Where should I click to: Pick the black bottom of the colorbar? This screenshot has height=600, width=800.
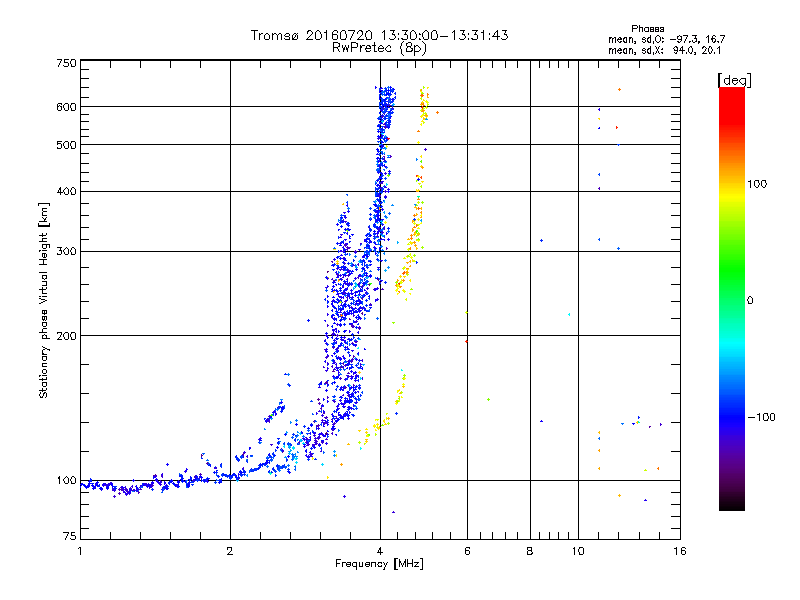point(732,503)
